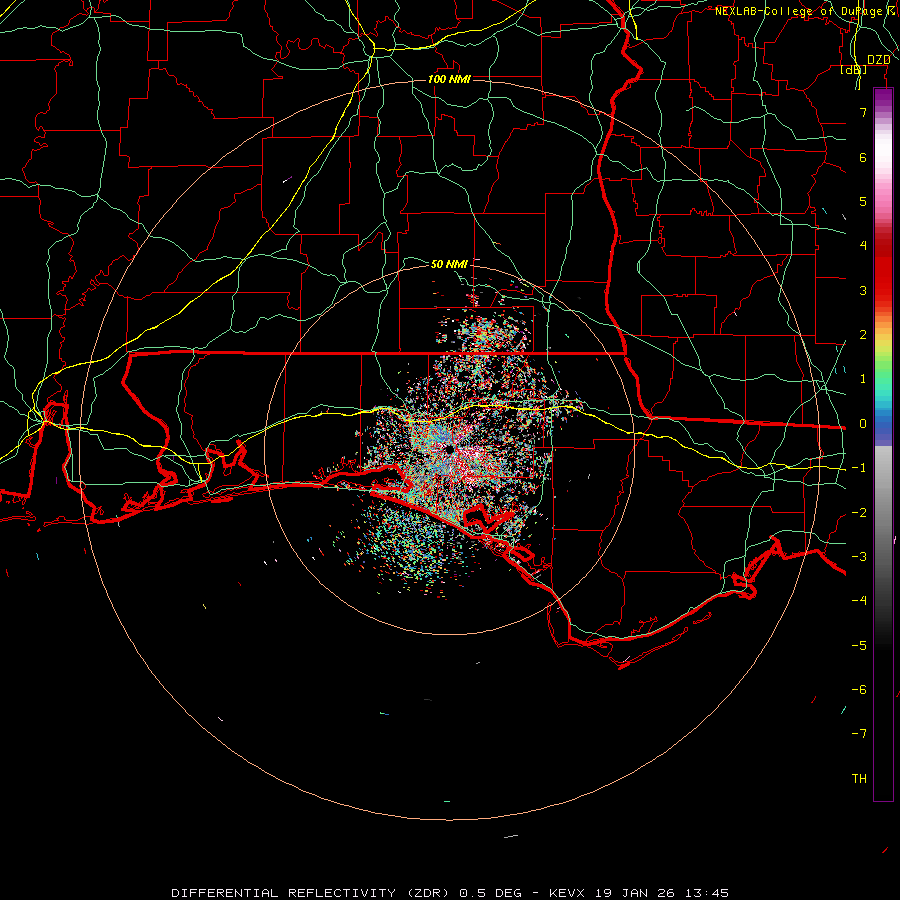
Task: Click the black radar site dot at center
Action: click(449, 449)
